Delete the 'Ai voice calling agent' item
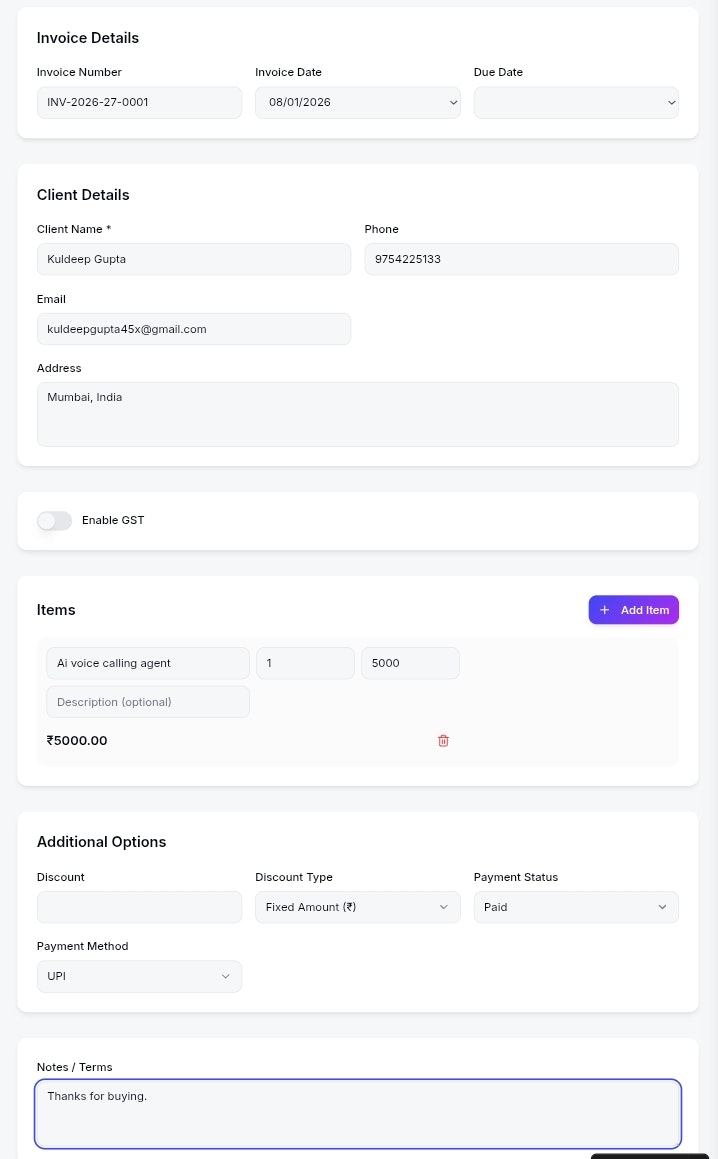This screenshot has width=718, height=1159. point(443,741)
